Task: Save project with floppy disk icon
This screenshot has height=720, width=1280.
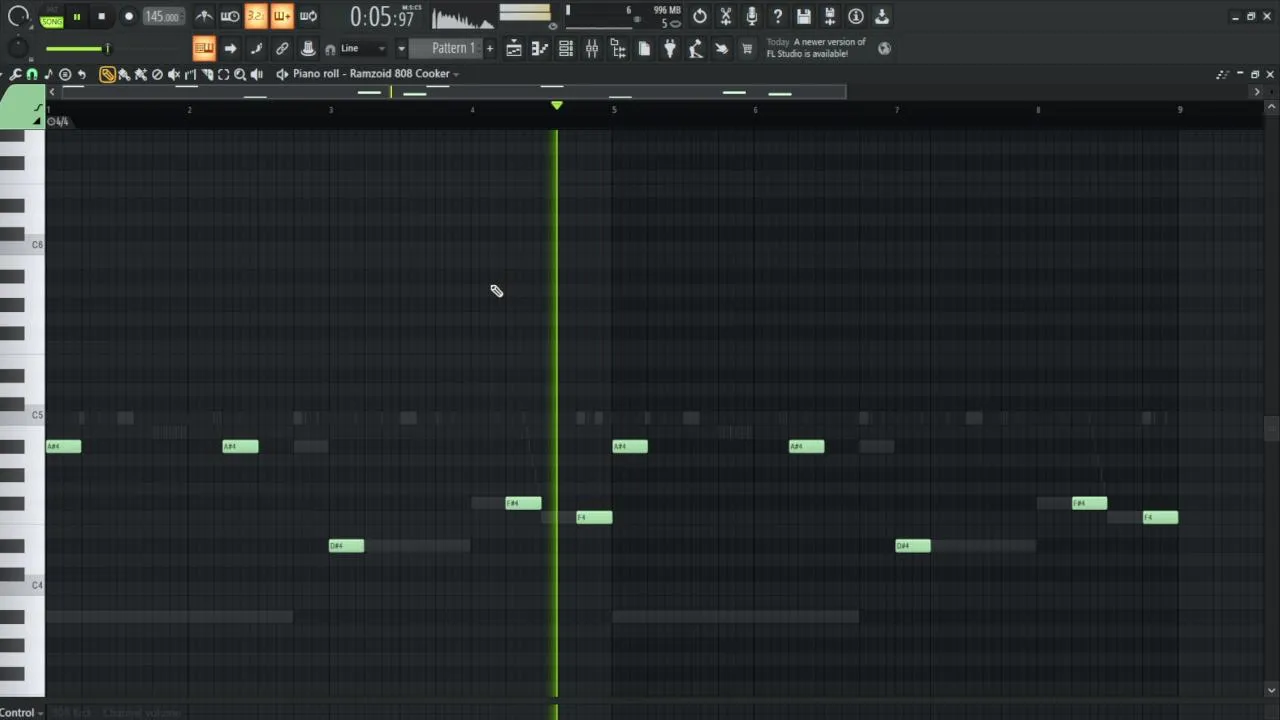Action: 804,16
